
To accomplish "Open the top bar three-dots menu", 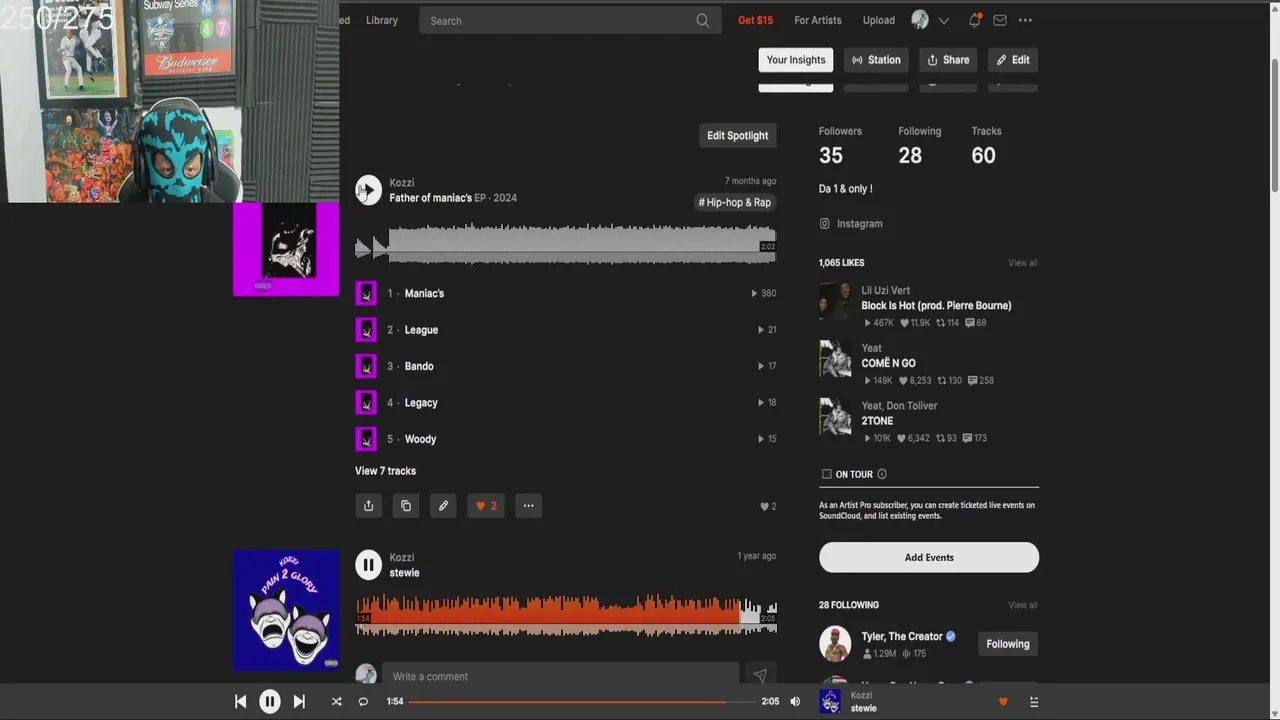I will tap(1025, 20).
